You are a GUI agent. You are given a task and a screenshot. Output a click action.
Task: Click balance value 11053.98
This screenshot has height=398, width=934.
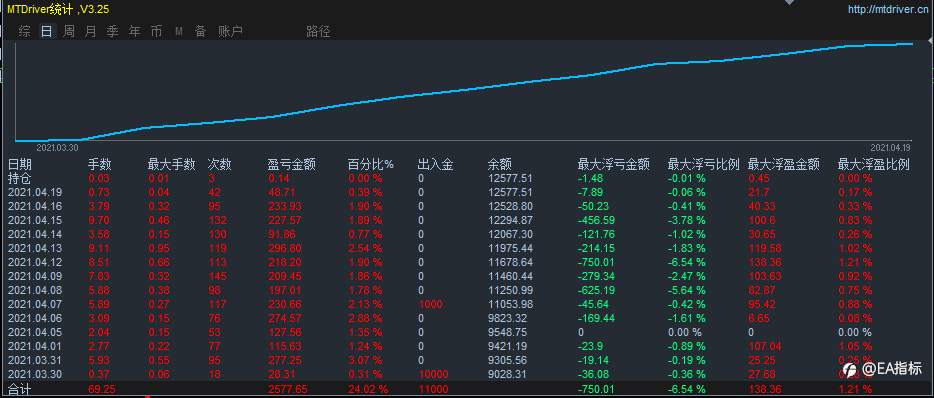(x=510, y=304)
